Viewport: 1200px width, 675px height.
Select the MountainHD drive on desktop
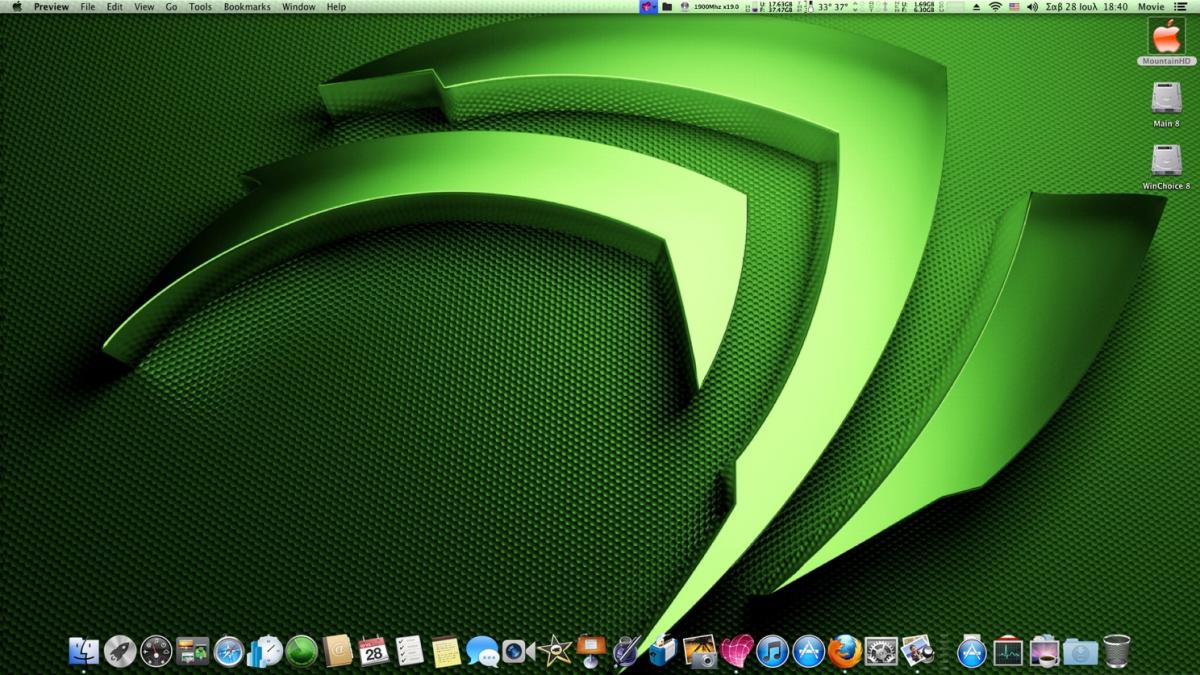[x=1166, y=42]
